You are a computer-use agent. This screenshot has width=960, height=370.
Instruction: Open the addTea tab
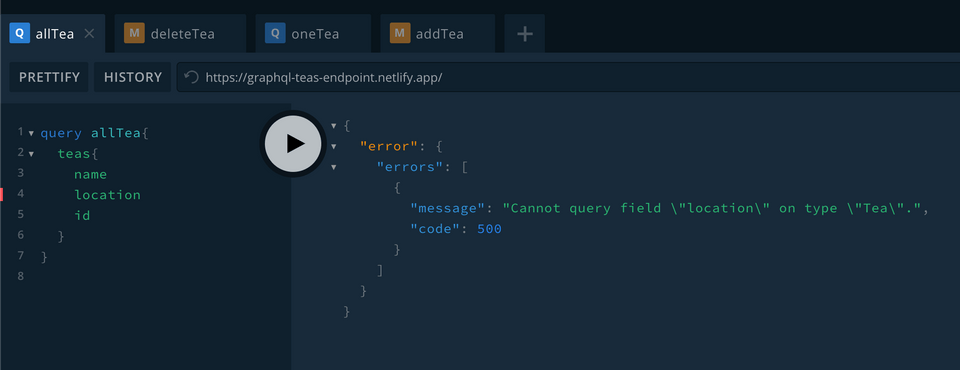point(437,34)
